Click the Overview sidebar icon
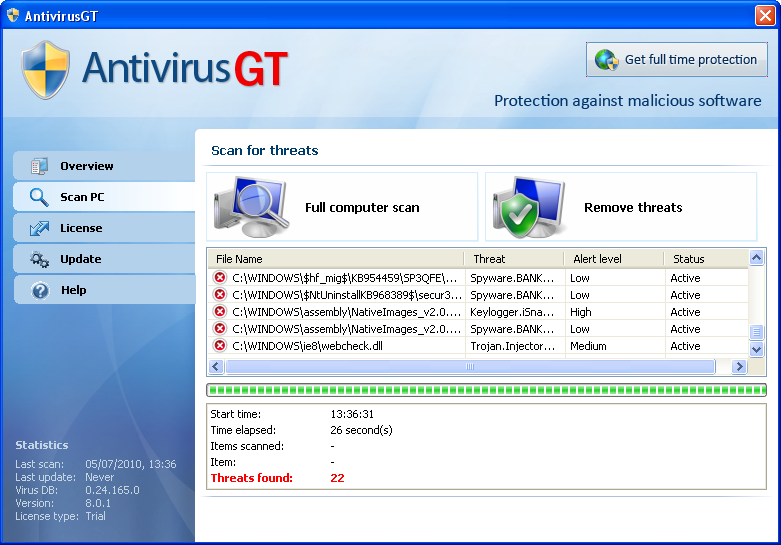 click(39, 166)
